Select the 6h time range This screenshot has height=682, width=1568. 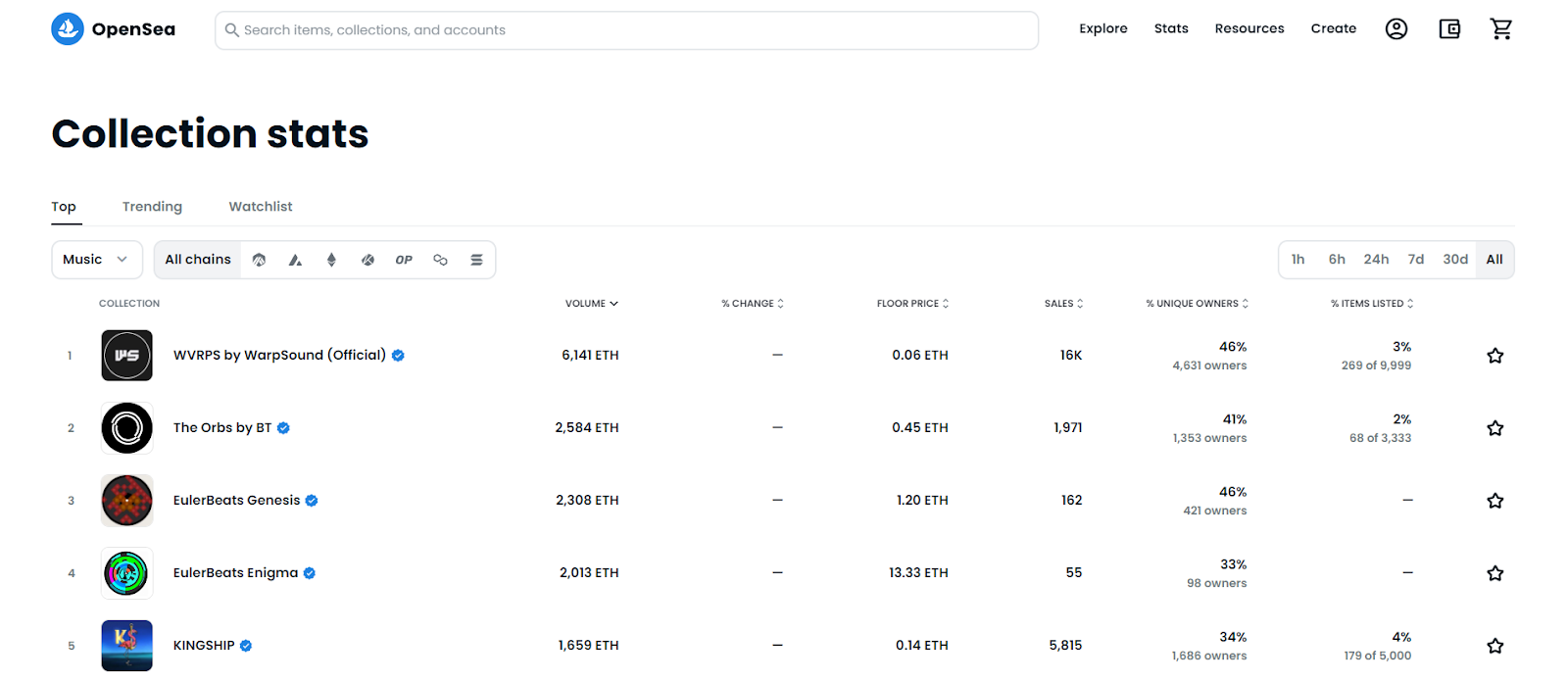pos(1337,260)
